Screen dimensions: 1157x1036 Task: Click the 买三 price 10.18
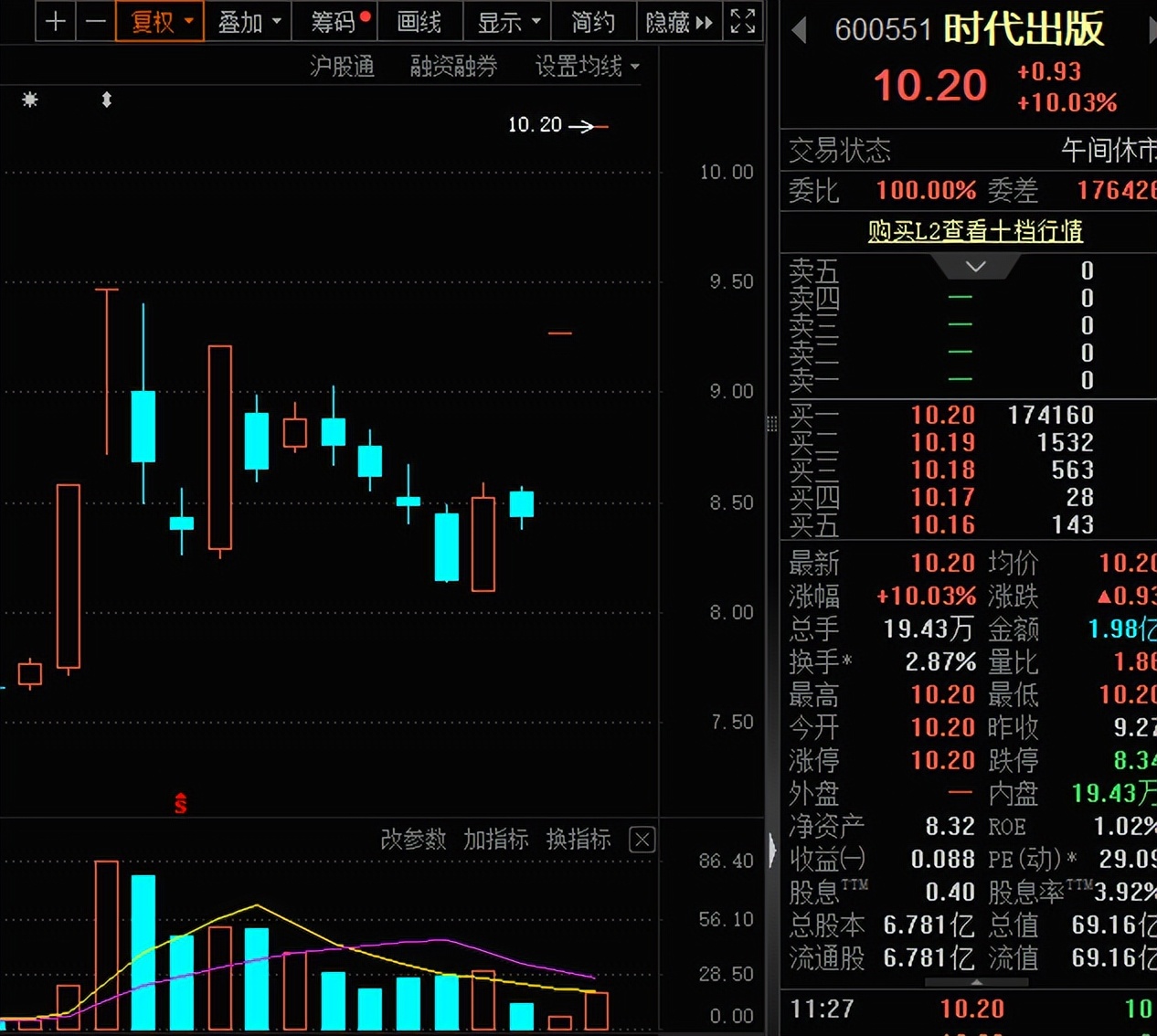pos(943,470)
